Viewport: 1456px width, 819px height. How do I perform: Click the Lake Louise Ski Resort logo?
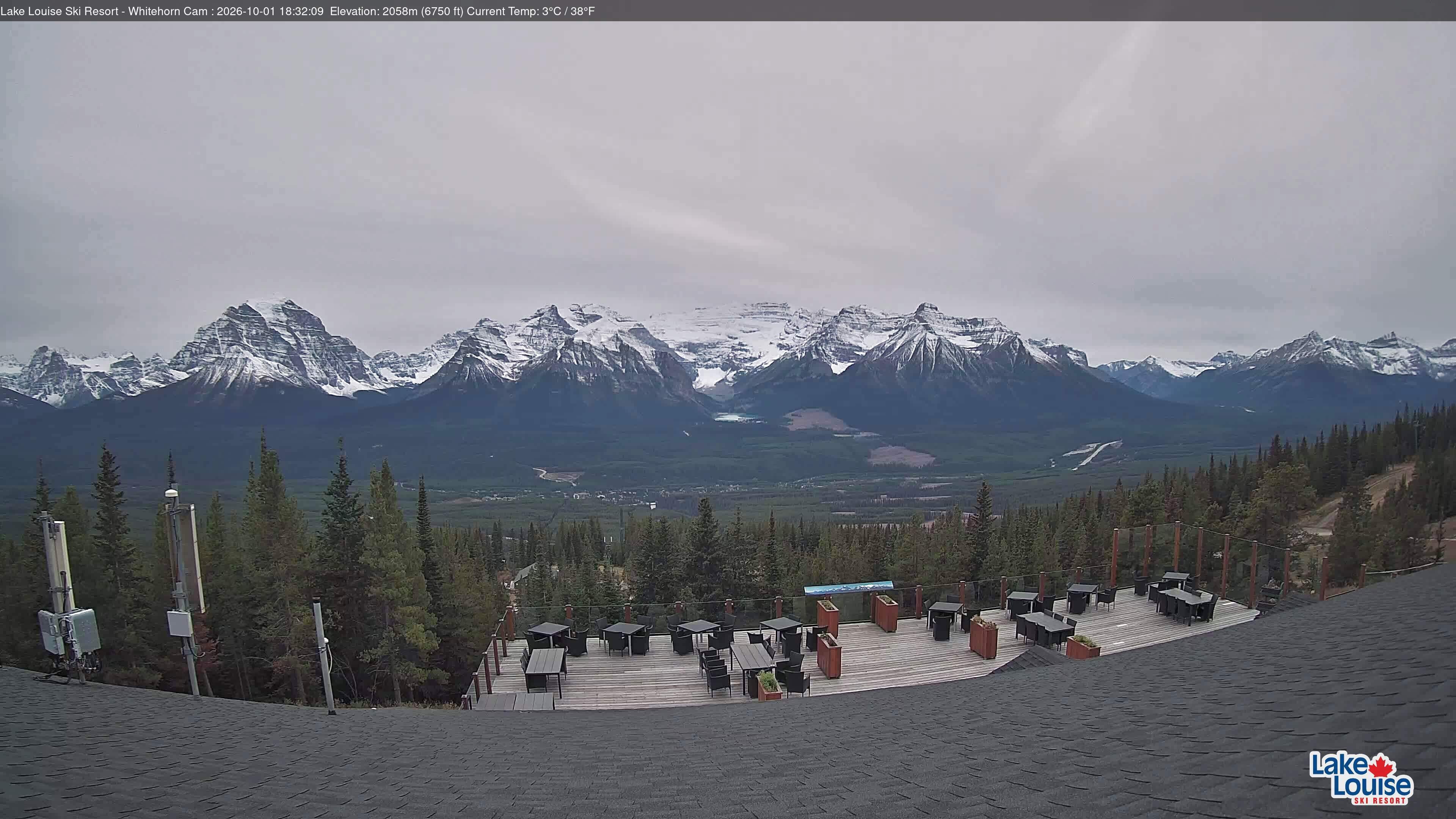pyautogui.click(x=1361, y=778)
